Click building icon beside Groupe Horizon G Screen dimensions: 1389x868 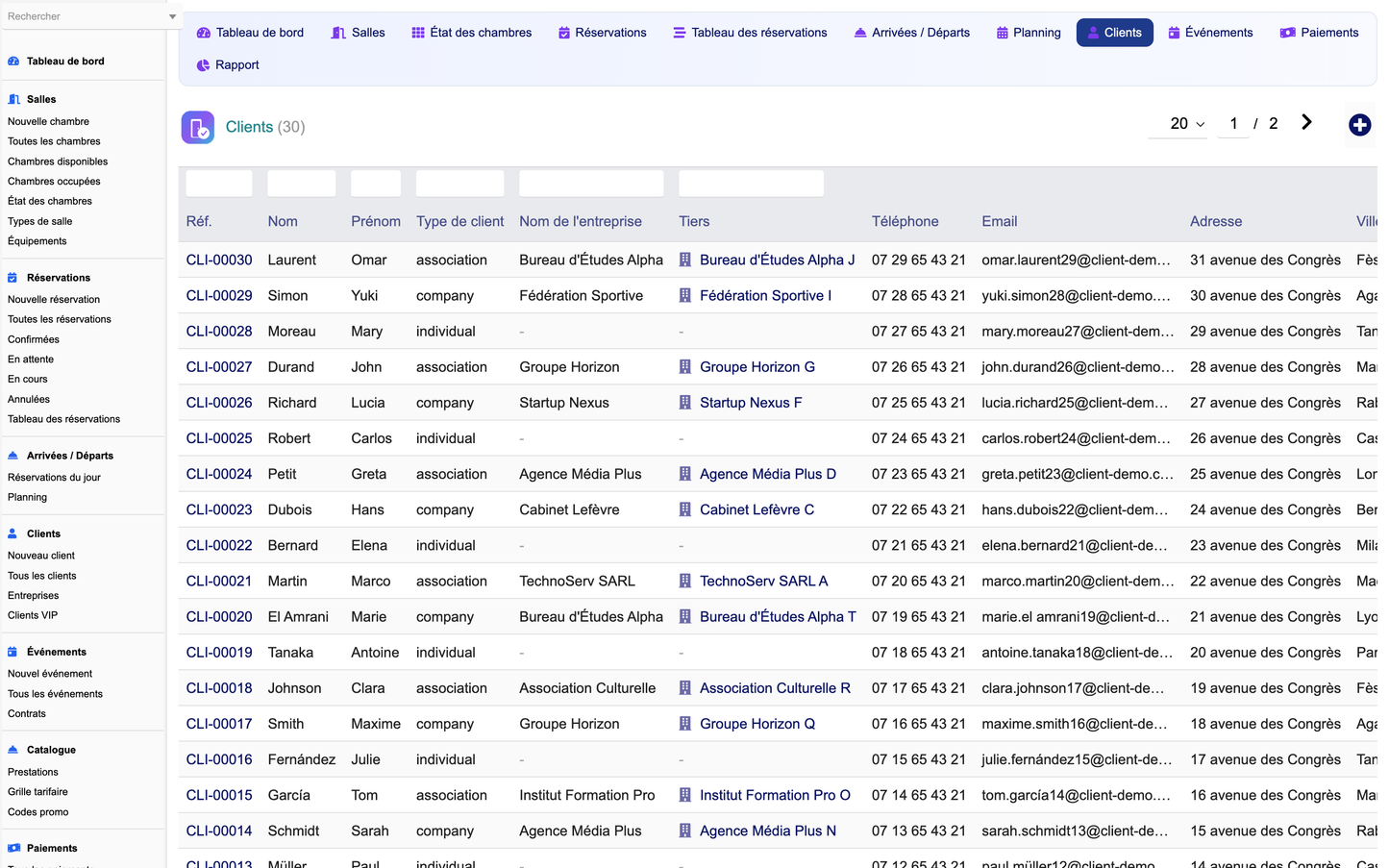coord(685,366)
